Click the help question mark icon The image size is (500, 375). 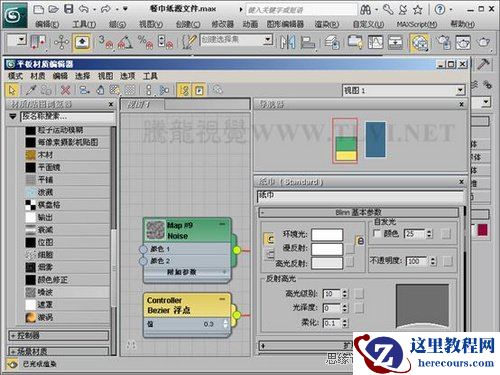[x=440, y=9]
